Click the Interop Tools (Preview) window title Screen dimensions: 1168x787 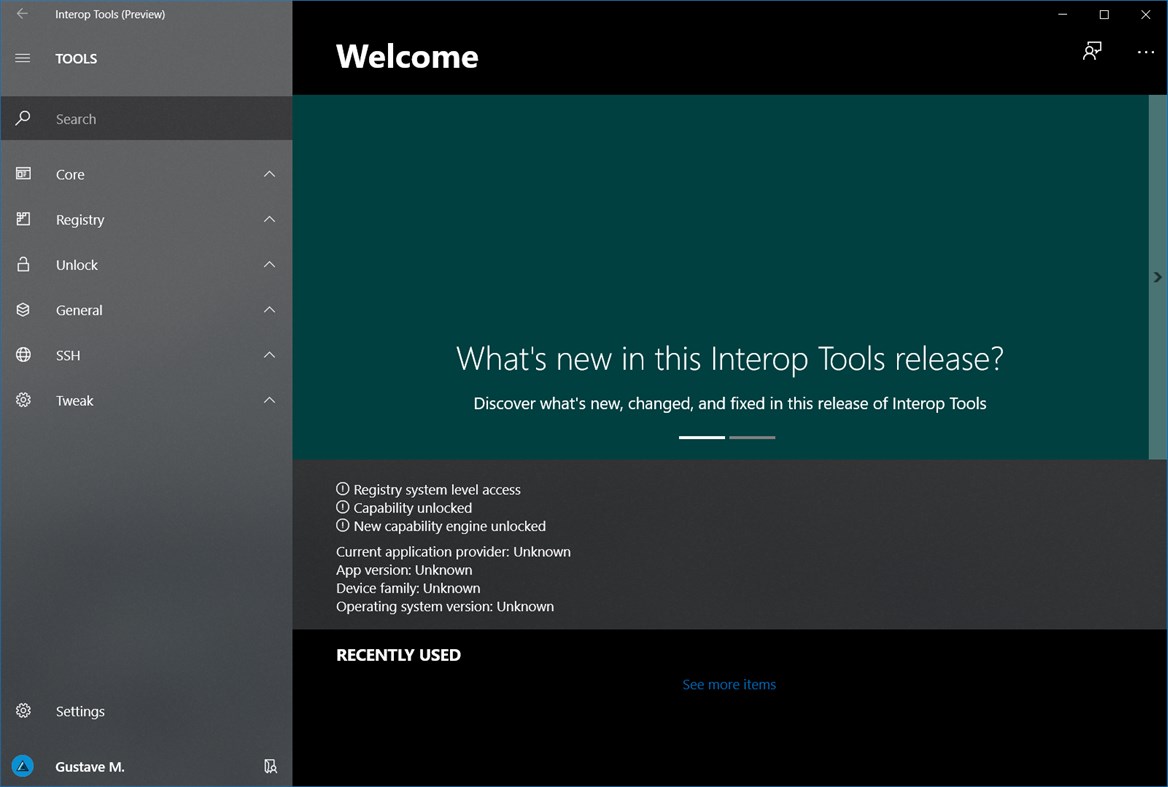[x=110, y=14]
